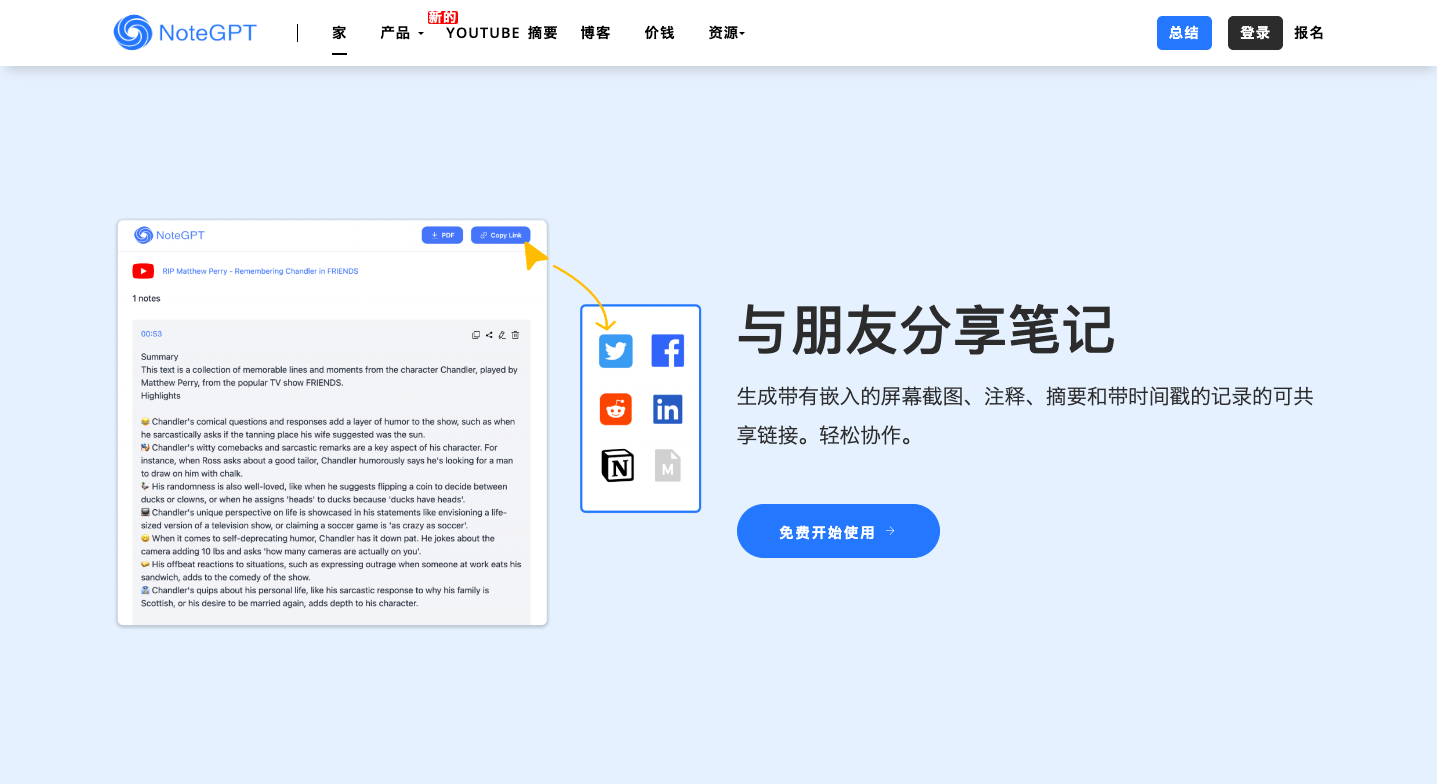Click the Twitter share icon
This screenshot has width=1437, height=784.
(x=616, y=351)
